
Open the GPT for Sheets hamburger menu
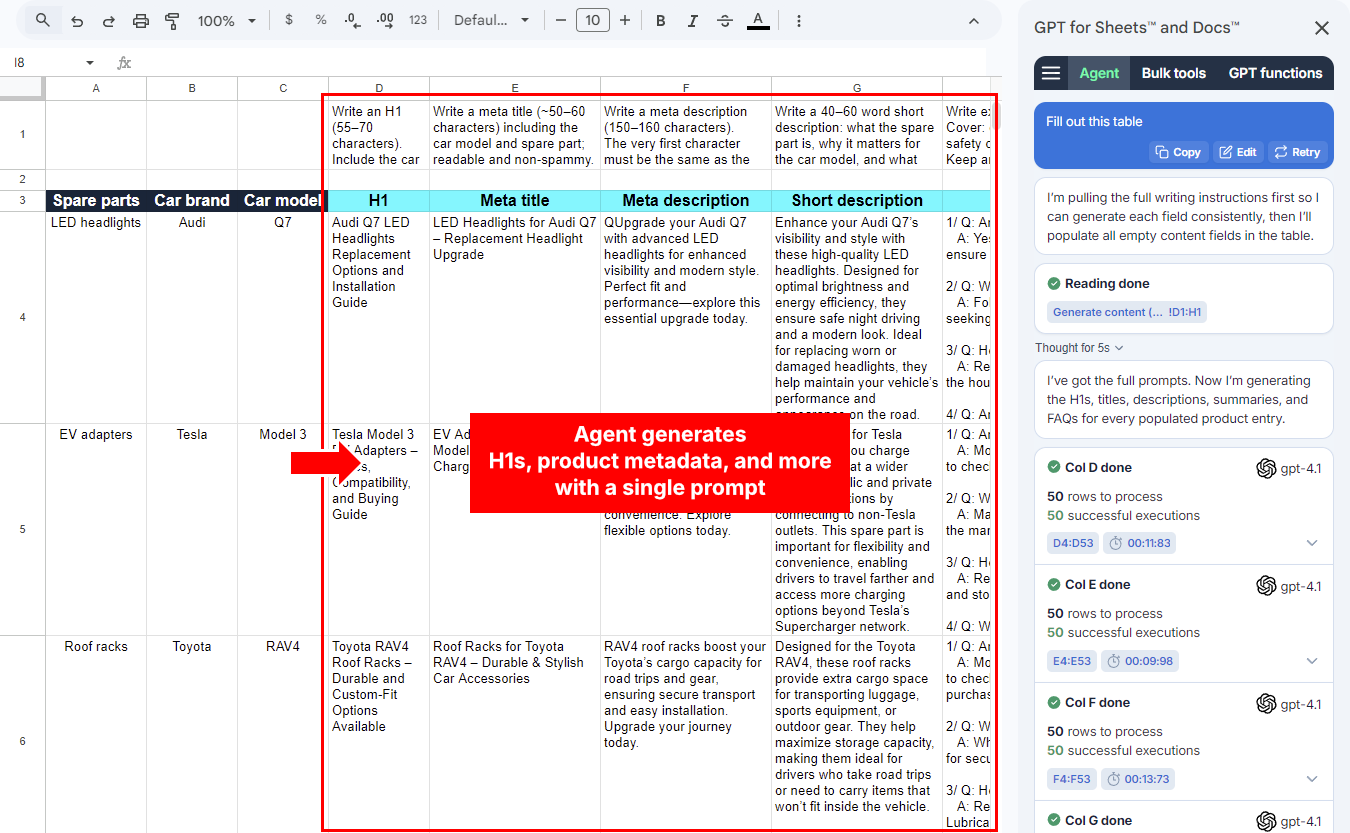click(1052, 72)
